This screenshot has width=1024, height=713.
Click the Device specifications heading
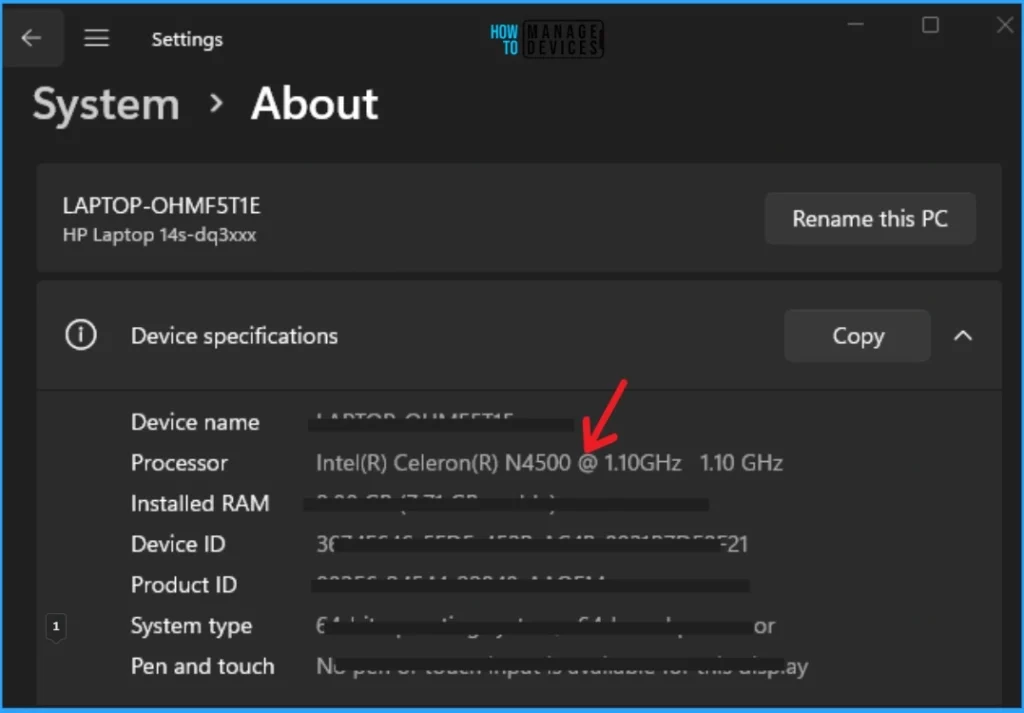point(234,336)
